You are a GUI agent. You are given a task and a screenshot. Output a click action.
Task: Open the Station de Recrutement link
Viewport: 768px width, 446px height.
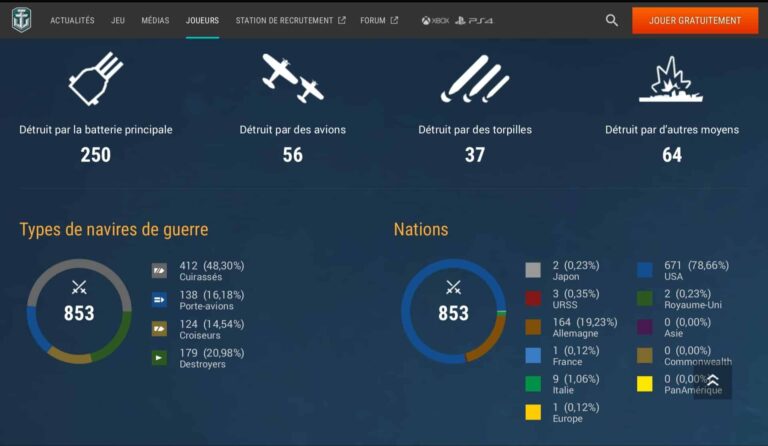click(x=290, y=20)
